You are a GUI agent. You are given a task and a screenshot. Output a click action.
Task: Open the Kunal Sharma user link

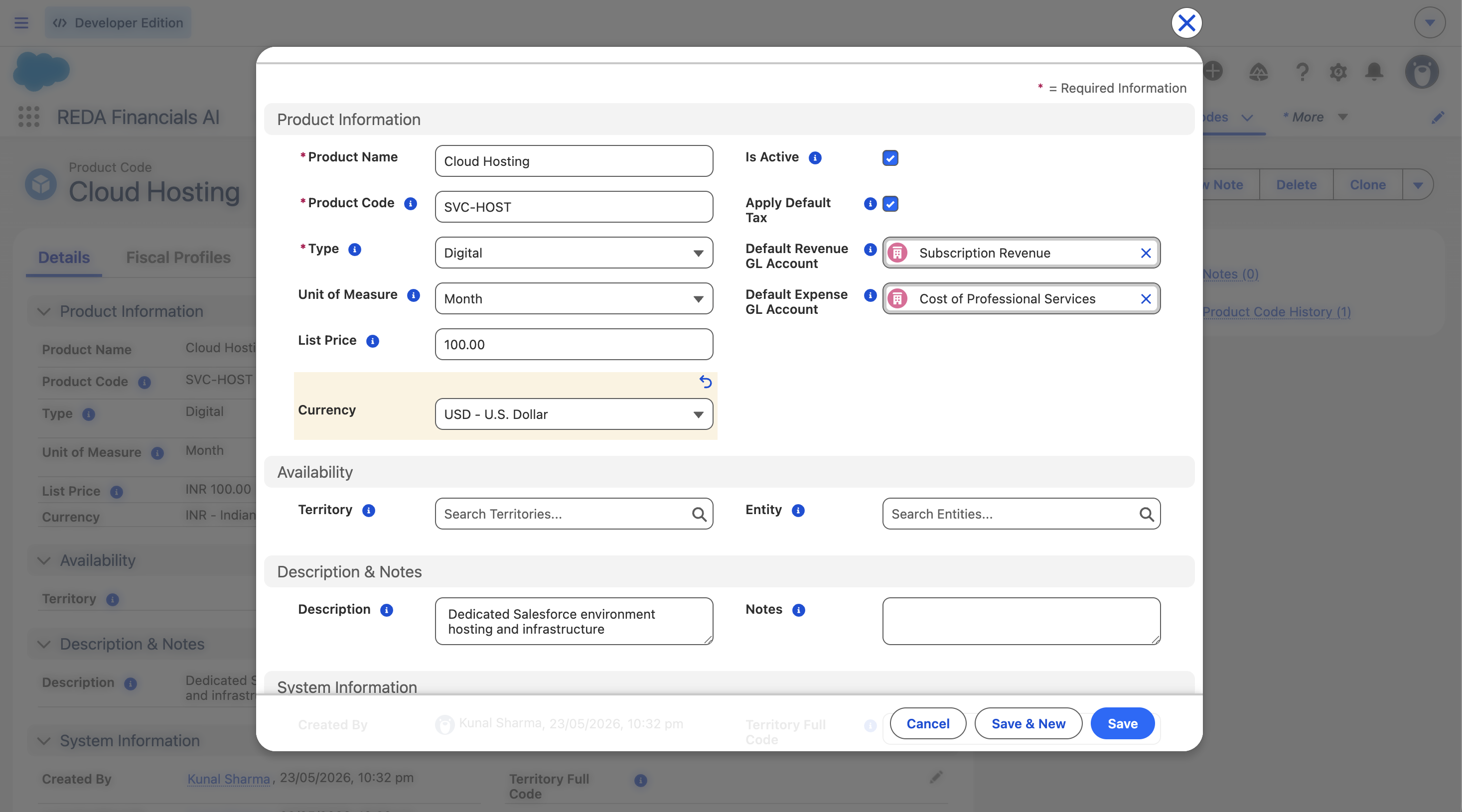(229, 779)
